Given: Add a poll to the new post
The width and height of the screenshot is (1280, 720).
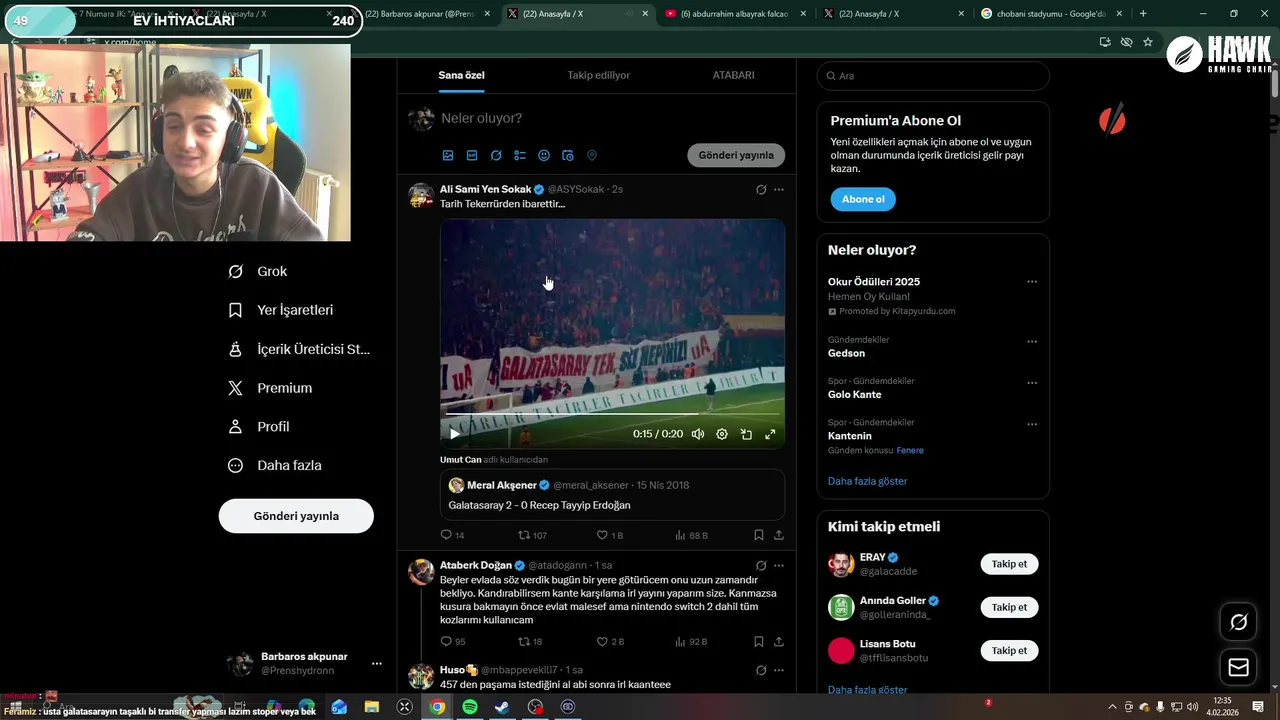Looking at the screenshot, I should click(x=520, y=155).
